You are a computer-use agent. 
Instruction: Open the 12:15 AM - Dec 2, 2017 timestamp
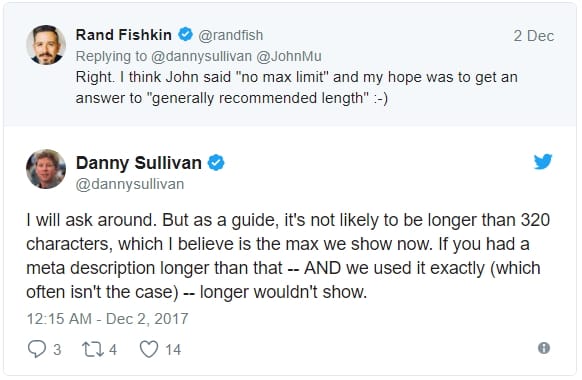tap(107, 319)
